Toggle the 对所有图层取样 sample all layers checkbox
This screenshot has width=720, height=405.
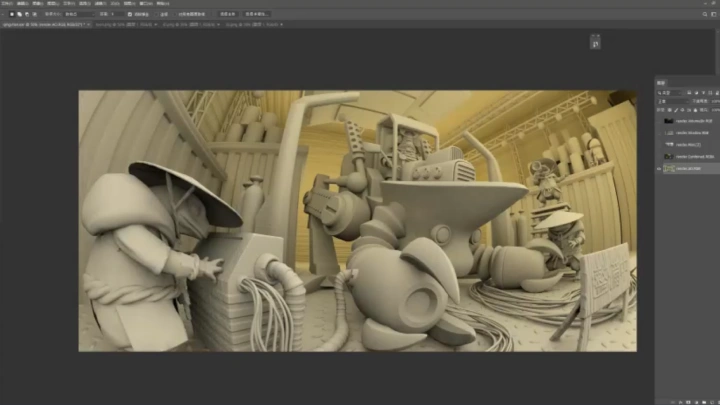(x=175, y=14)
